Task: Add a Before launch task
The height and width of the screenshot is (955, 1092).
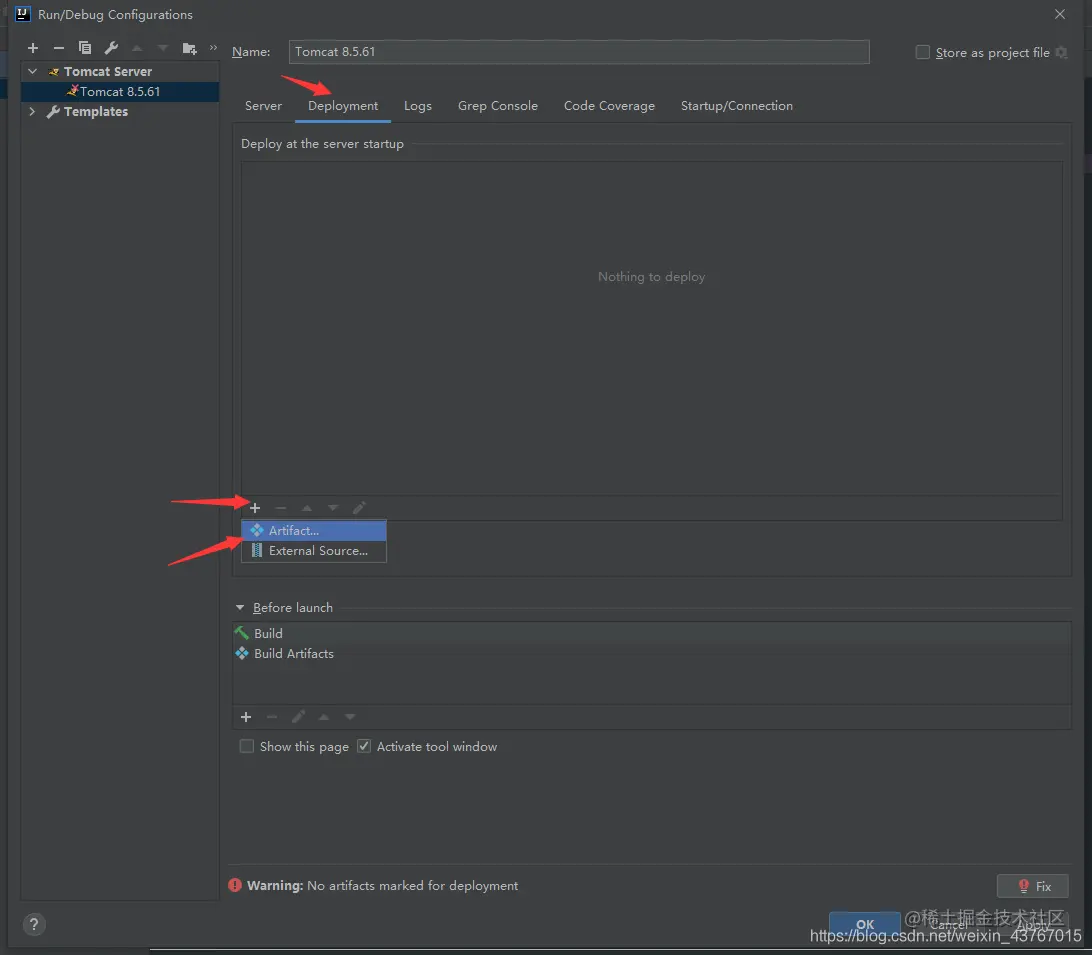Action: (246, 717)
